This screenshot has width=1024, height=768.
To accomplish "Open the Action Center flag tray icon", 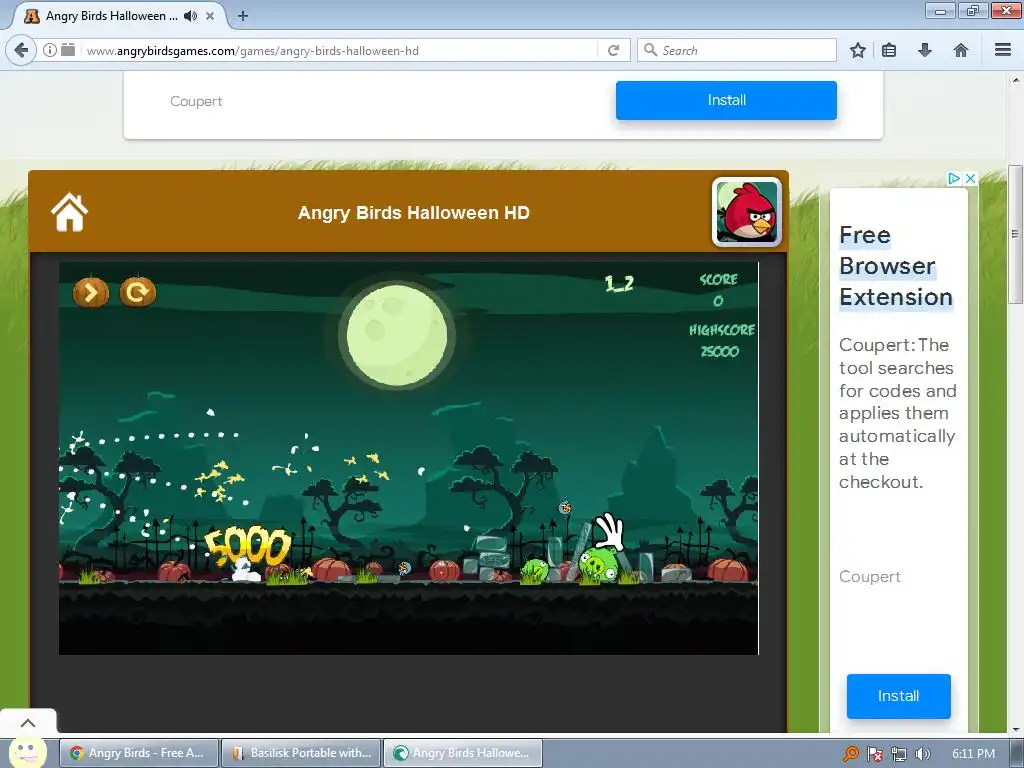I will (875, 754).
